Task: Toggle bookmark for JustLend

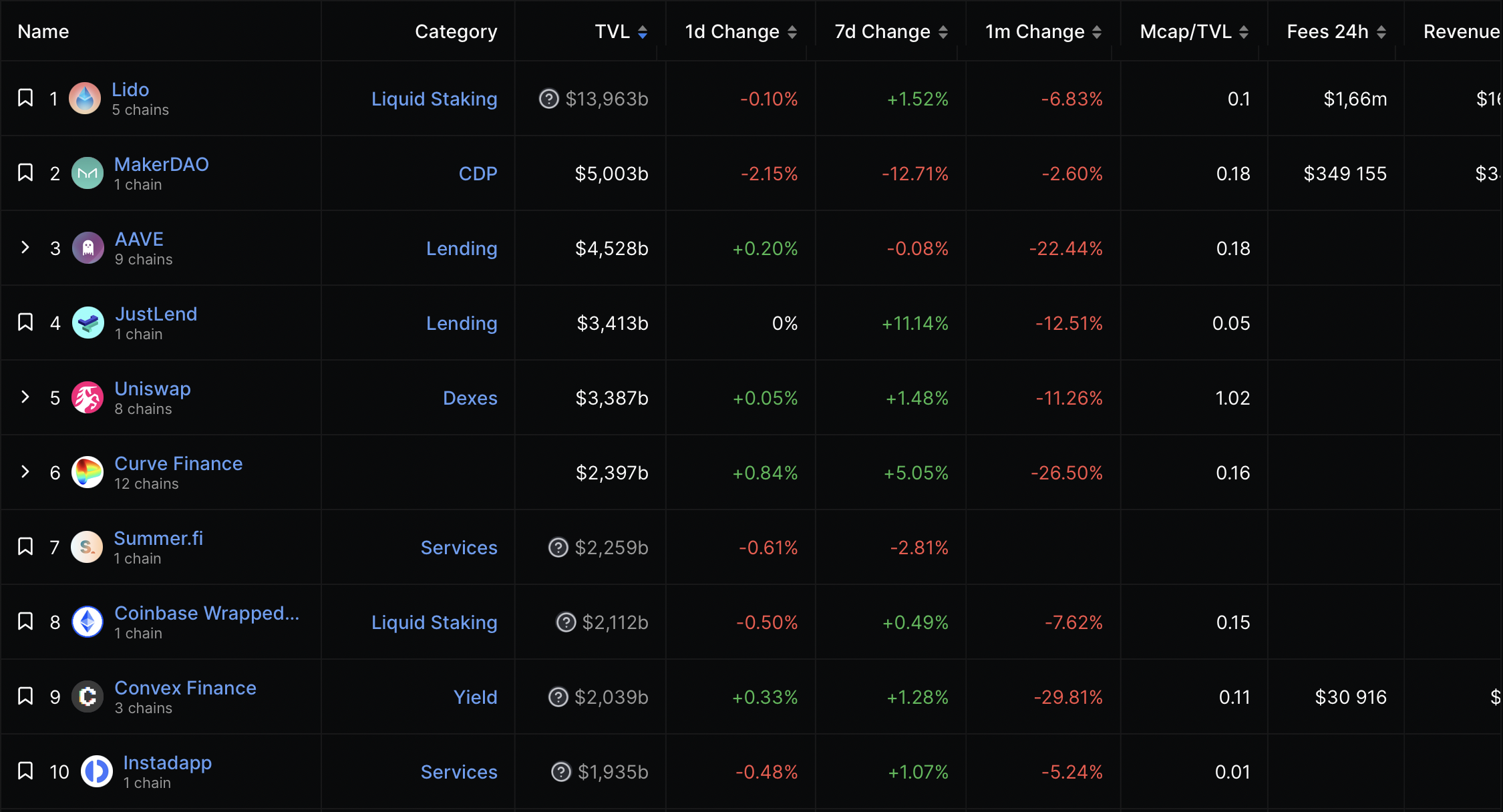Action: coord(25,323)
